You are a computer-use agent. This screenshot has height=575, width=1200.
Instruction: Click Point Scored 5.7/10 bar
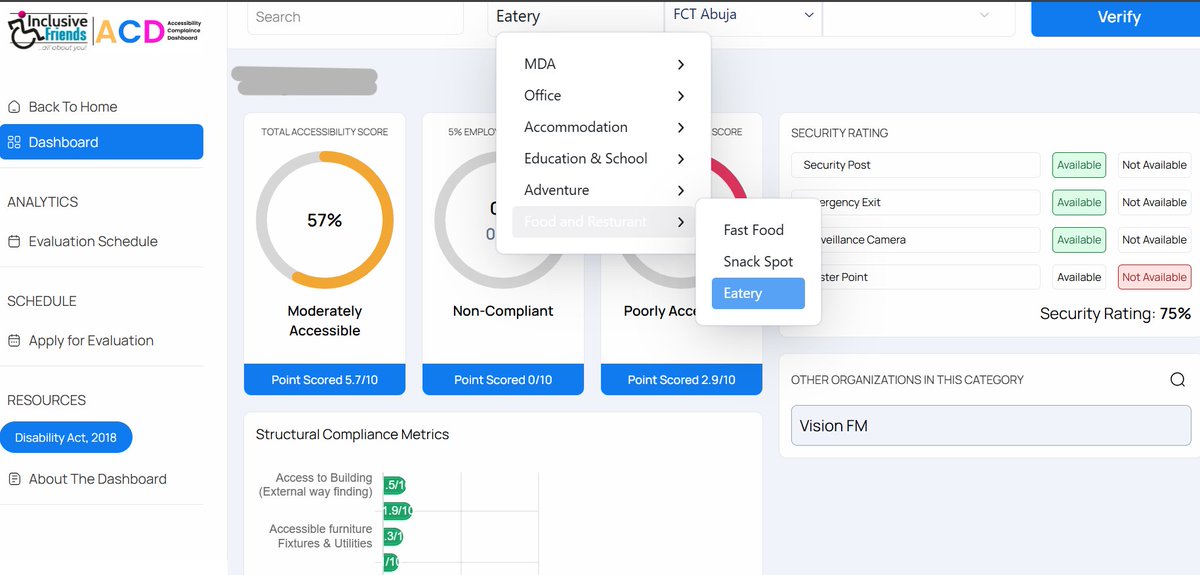(x=325, y=380)
